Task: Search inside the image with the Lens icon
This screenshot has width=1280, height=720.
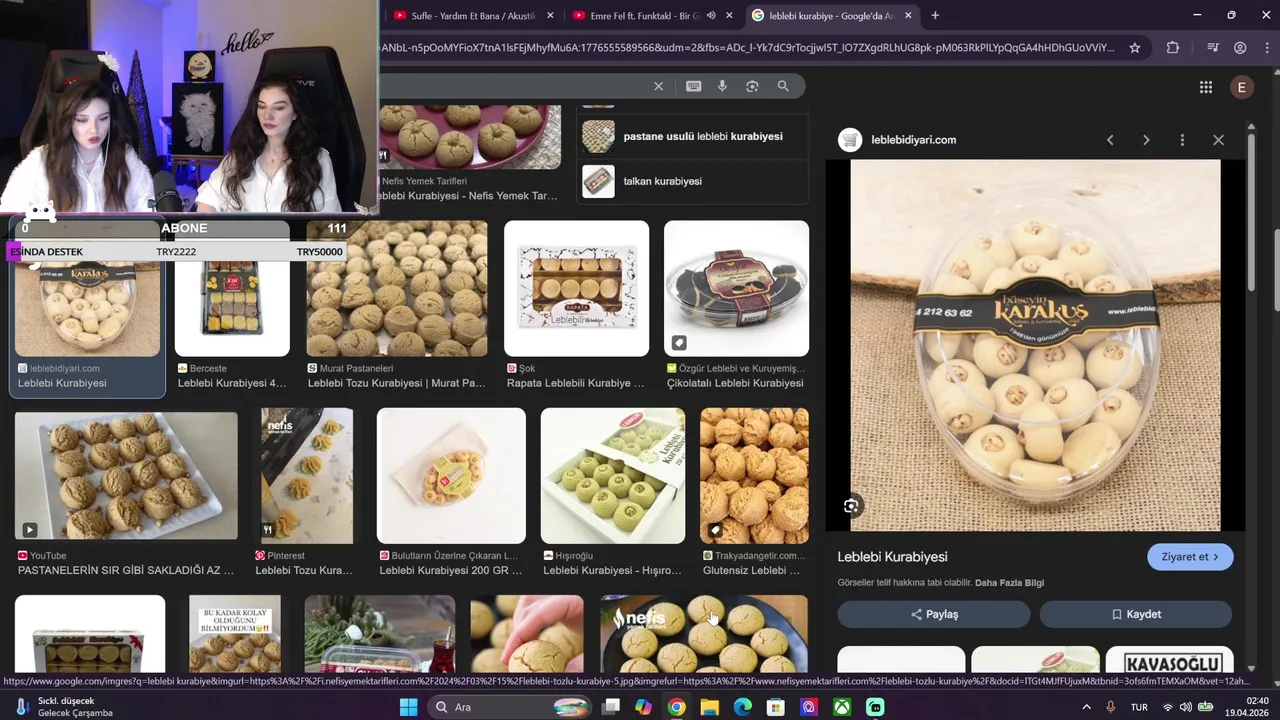Action: 851,506
